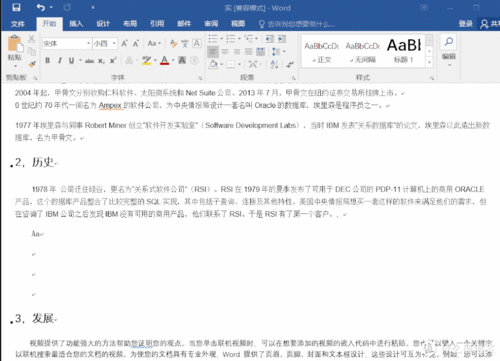Apply the 无间隔 No Spacing style
The image size is (500, 361).
[x=363, y=51]
